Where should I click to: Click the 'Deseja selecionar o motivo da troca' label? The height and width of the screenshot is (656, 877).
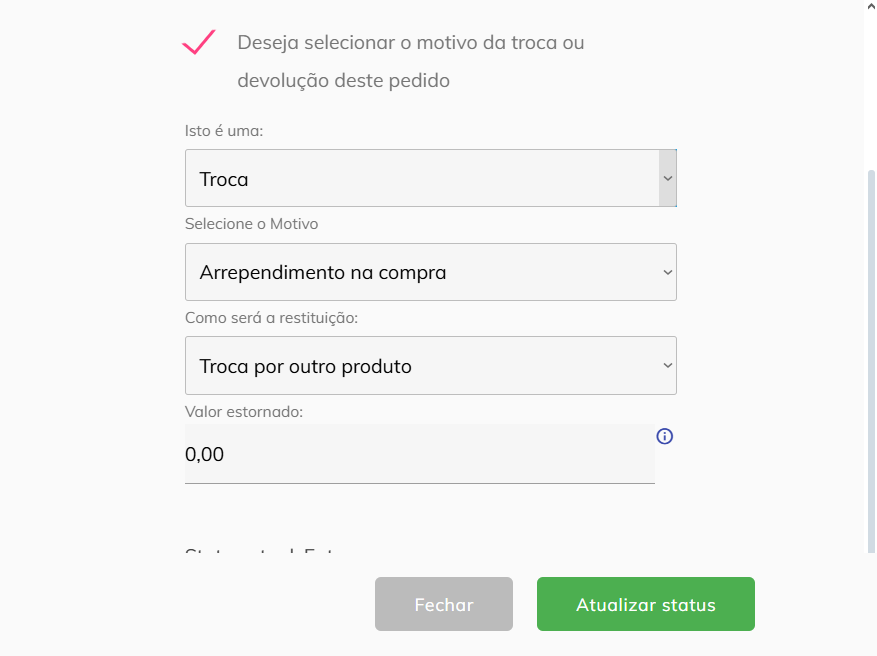click(x=411, y=62)
